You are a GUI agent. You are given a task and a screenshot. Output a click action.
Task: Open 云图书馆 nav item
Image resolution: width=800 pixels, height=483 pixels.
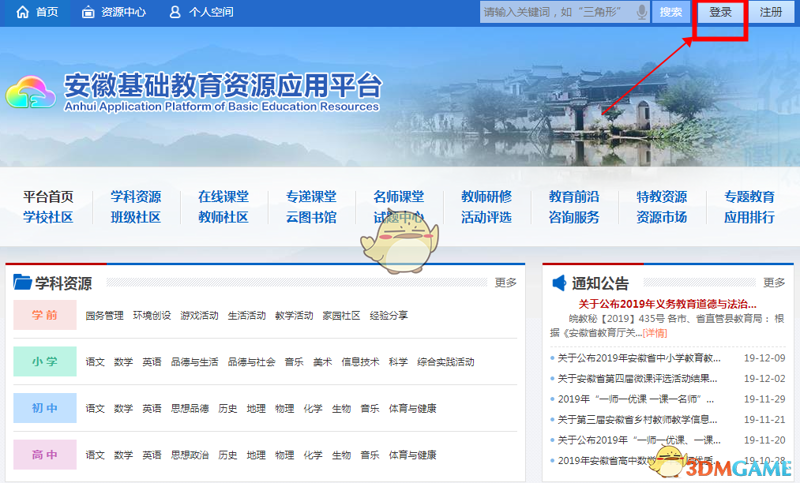pos(311,217)
